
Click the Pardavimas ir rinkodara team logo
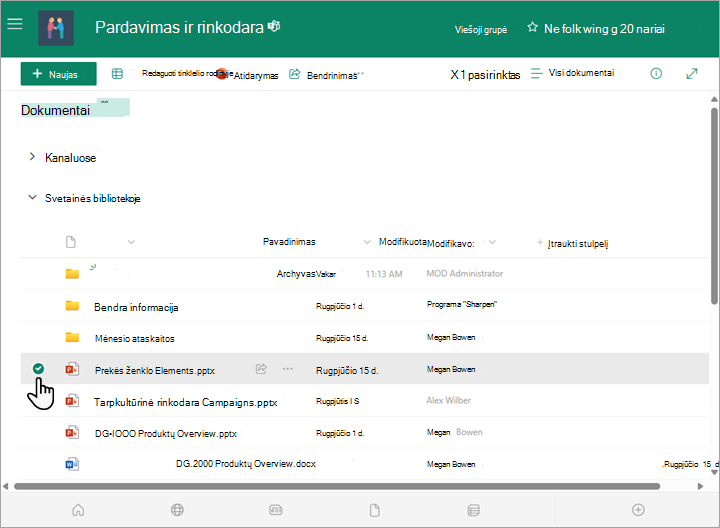coord(56,28)
